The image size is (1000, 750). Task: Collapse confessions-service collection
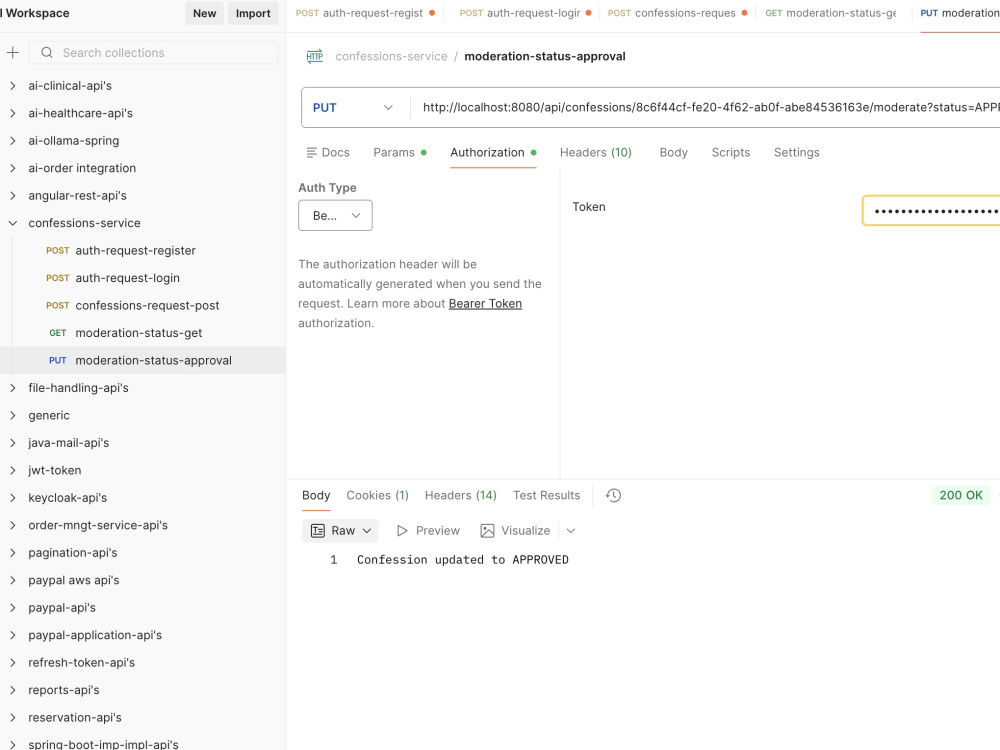[13, 223]
